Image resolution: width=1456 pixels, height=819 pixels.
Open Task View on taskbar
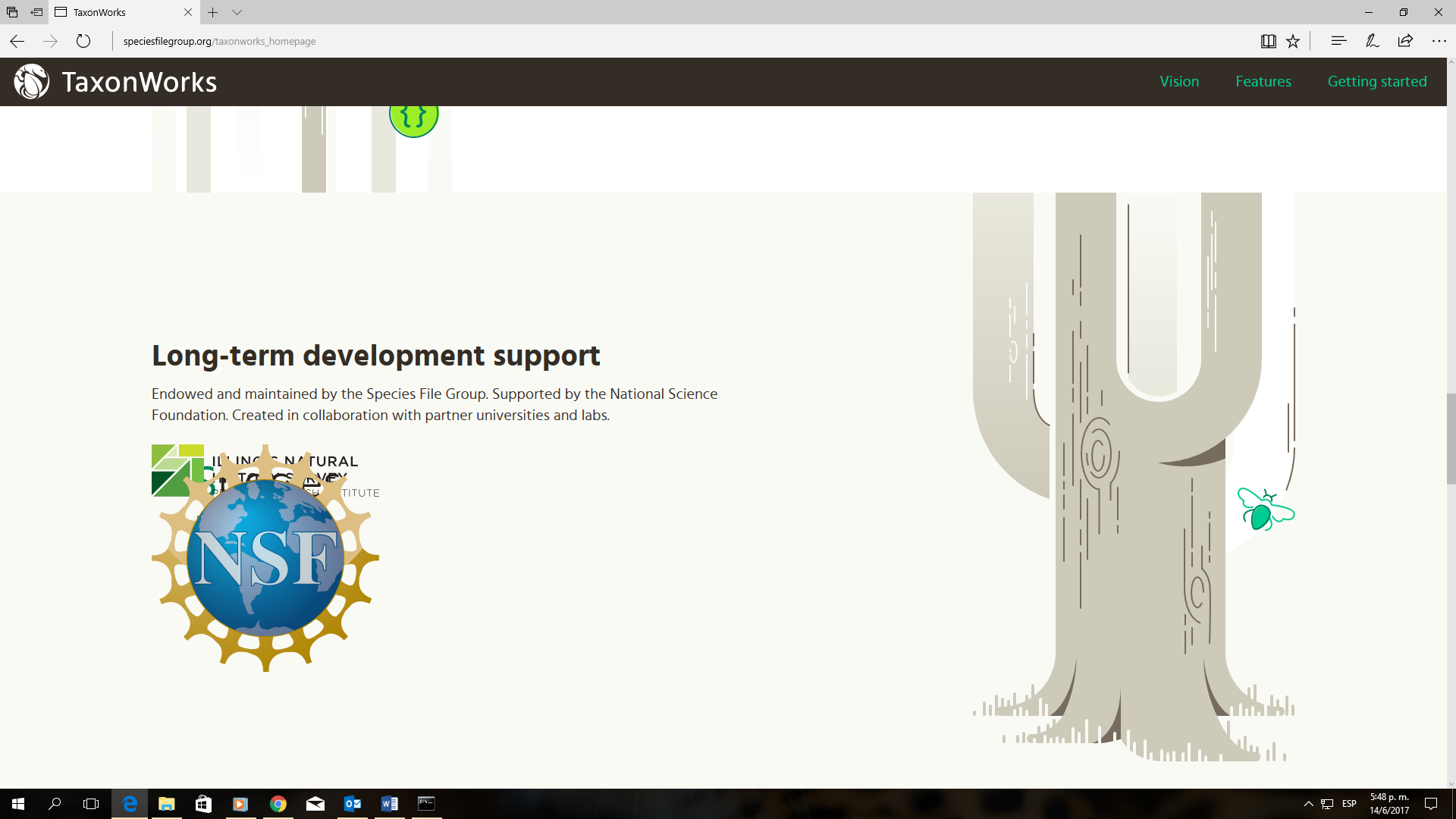point(91,804)
